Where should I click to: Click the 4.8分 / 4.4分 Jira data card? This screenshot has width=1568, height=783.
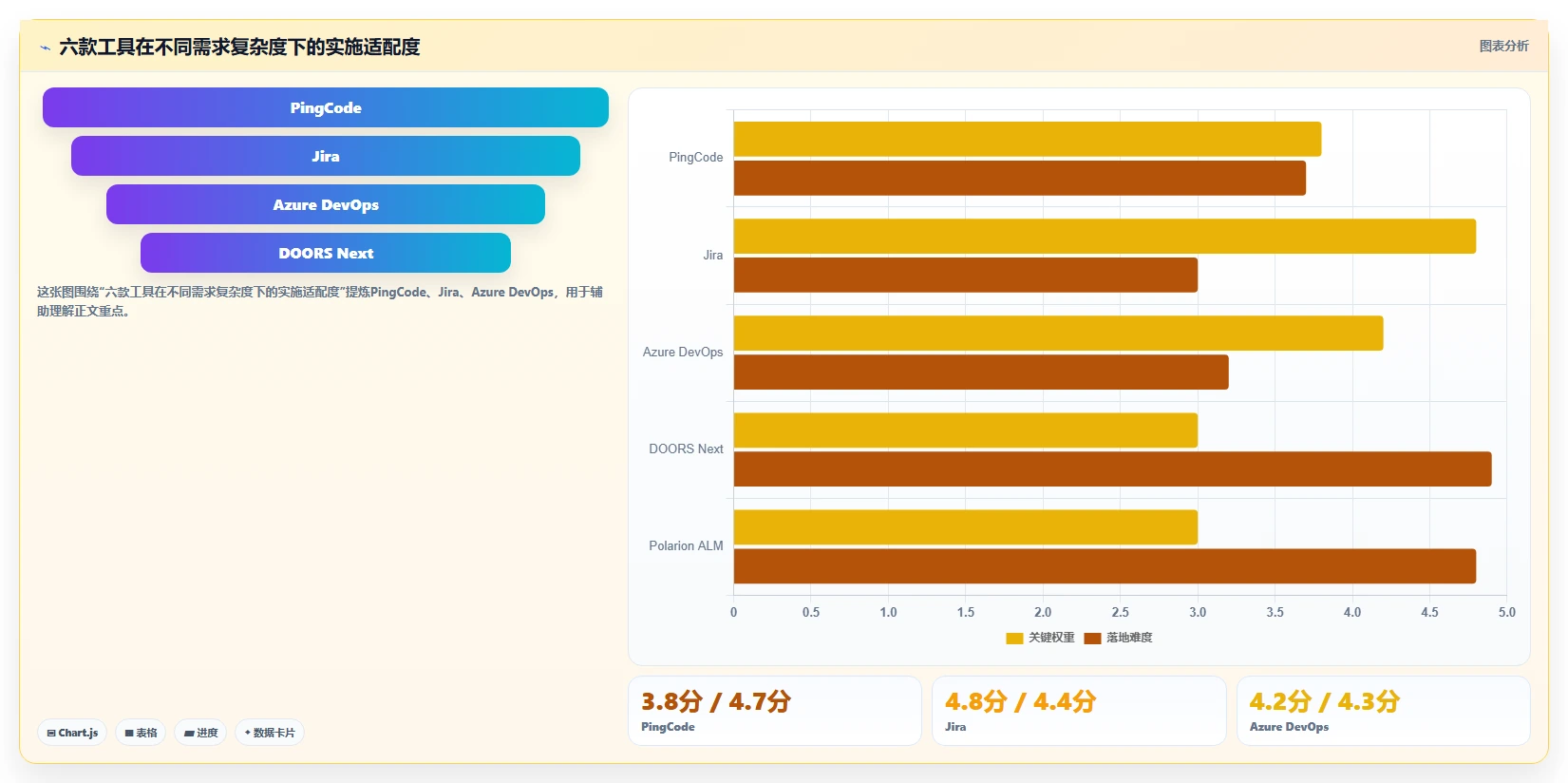click(x=1079, y=711)
